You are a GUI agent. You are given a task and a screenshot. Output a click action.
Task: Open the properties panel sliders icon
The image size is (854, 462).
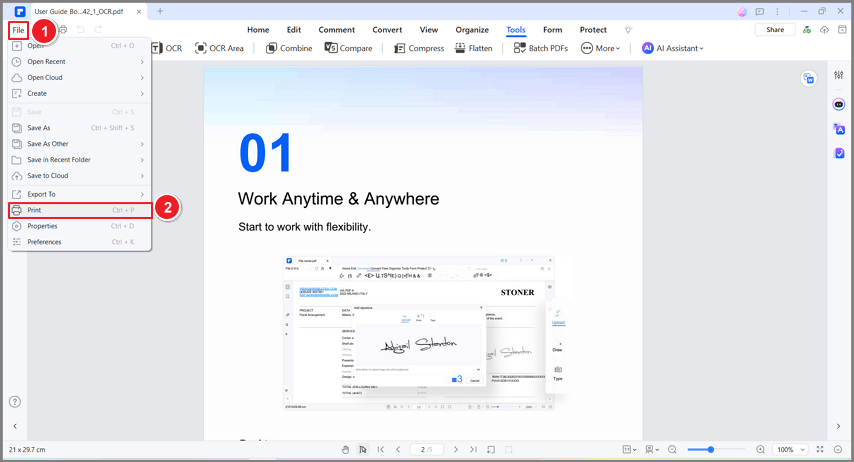click(839, 75)
